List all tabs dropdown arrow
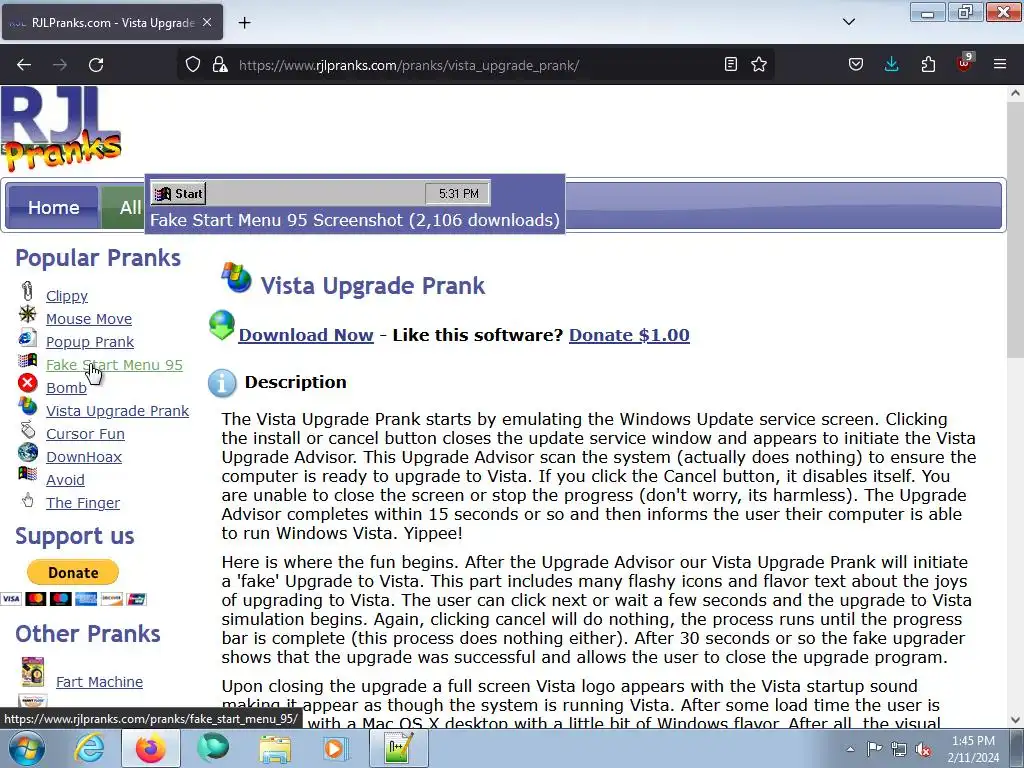This screenshot has width=1024, height=768. [848, 22]
